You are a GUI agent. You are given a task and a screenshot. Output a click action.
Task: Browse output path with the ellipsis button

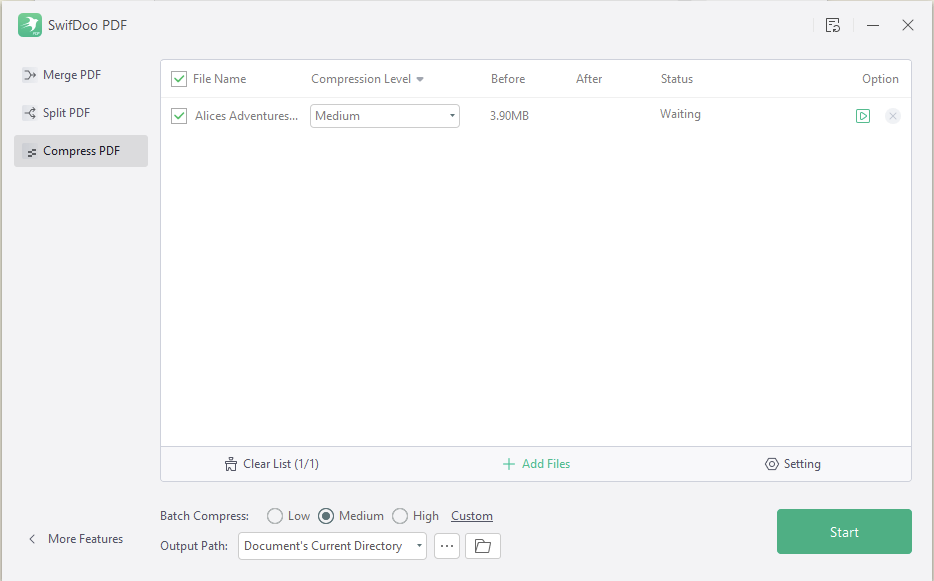pos(447,546)
